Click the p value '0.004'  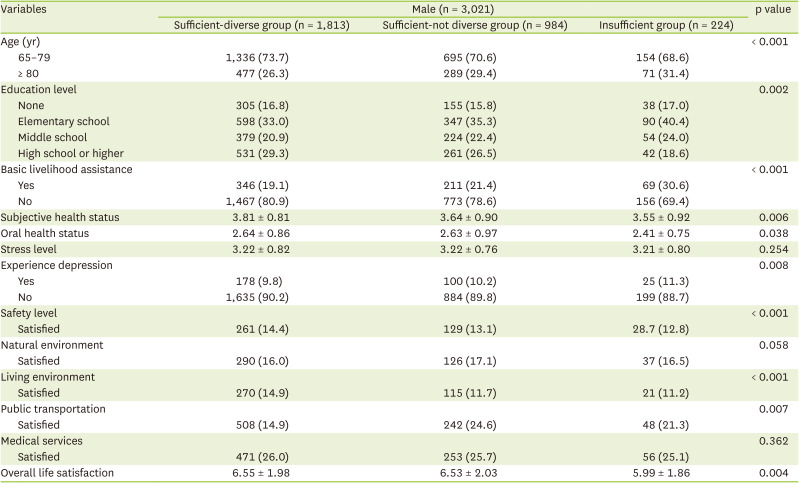774,473
